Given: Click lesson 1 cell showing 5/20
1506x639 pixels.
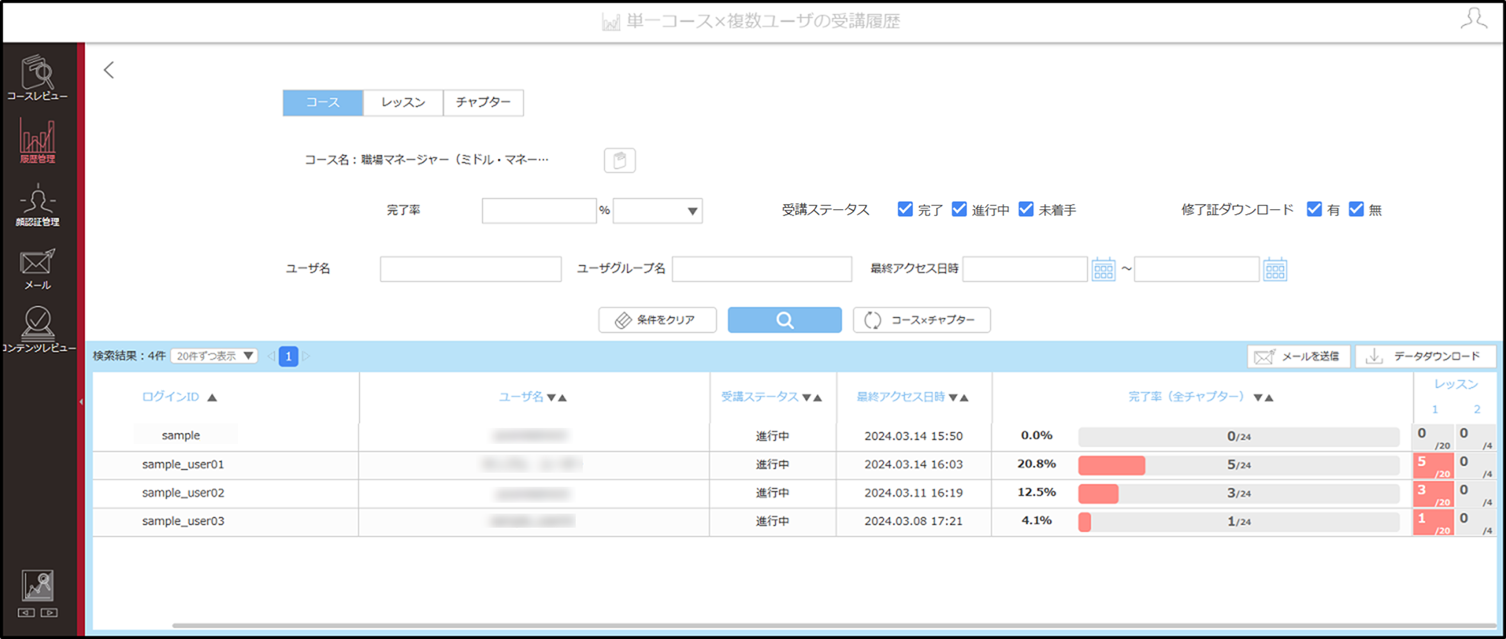Looking at the screenshot, I should pyautogui.click(x=1433, y=465).
